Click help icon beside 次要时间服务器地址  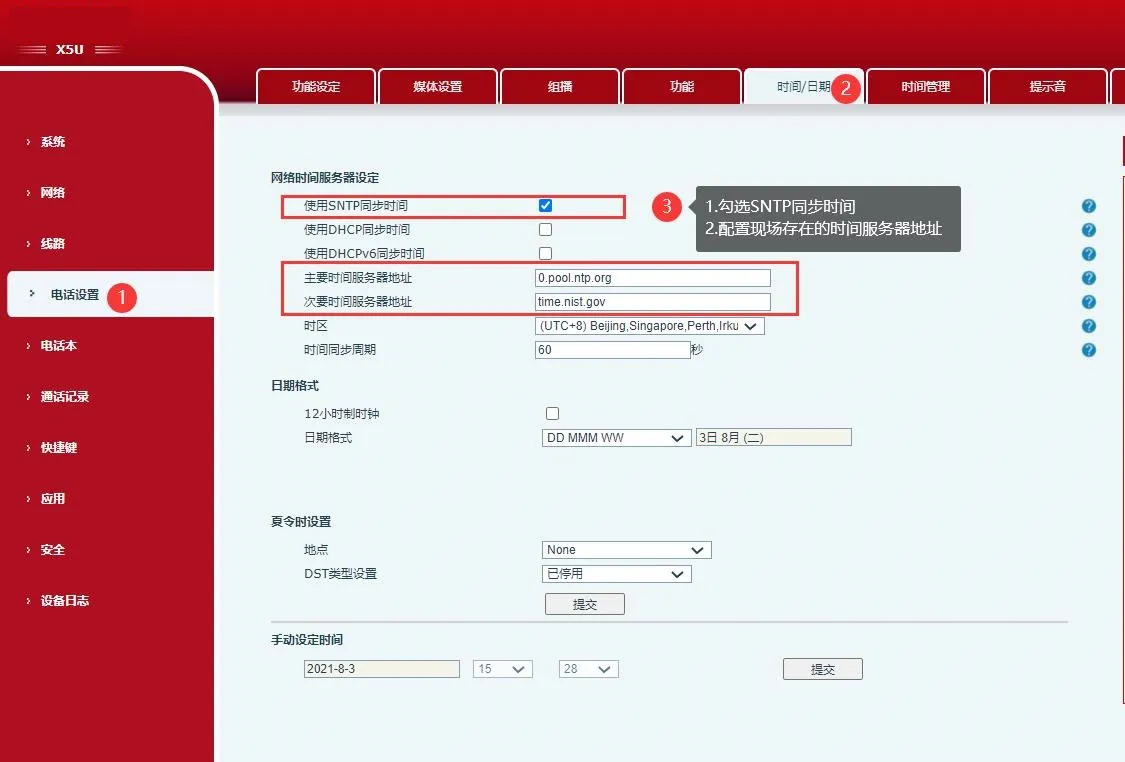1088,301
